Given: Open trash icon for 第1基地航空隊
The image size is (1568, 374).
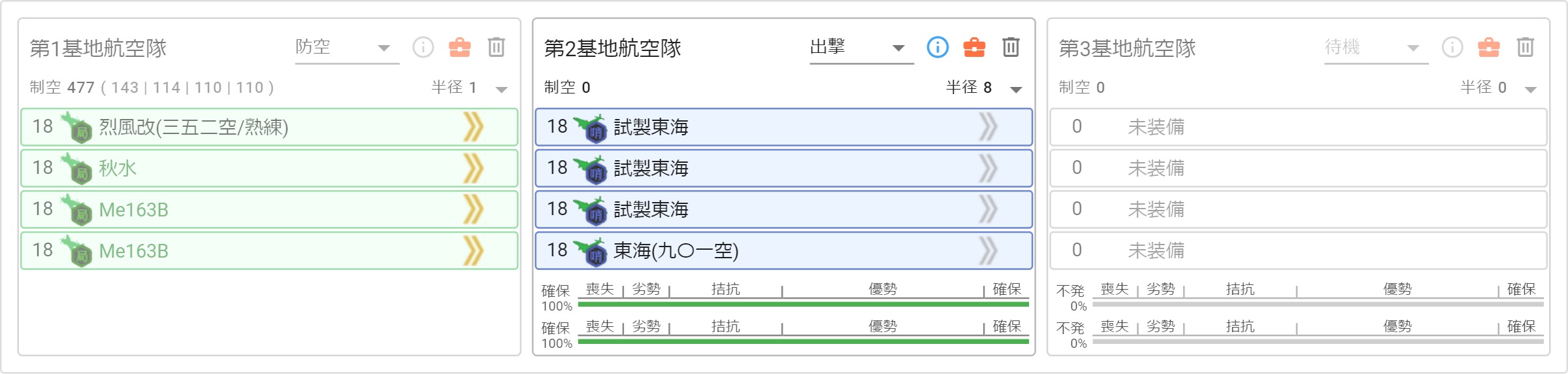Looking at the screenshot, I should coord(497,47).
